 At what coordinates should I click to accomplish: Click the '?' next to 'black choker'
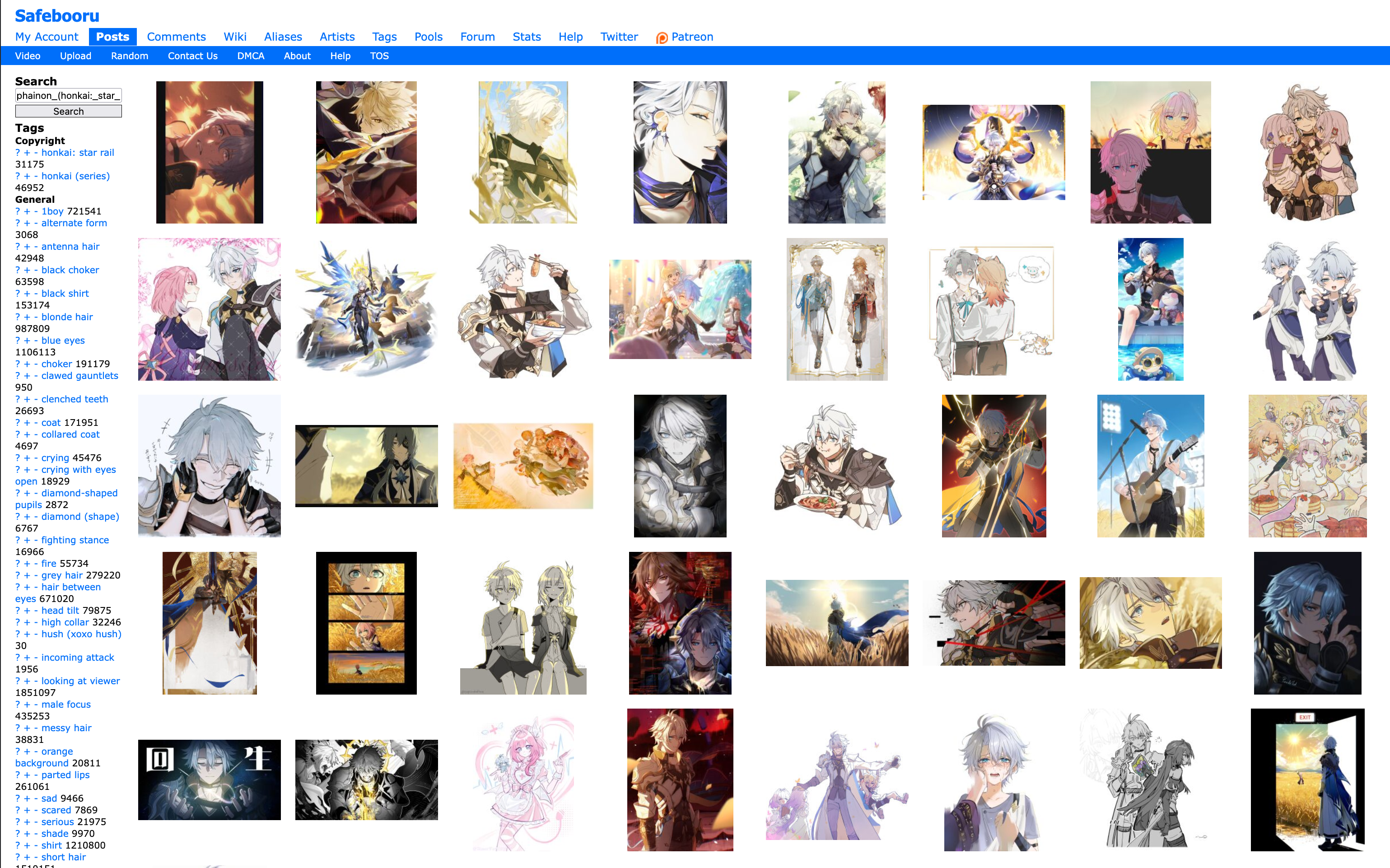(17, 270)
